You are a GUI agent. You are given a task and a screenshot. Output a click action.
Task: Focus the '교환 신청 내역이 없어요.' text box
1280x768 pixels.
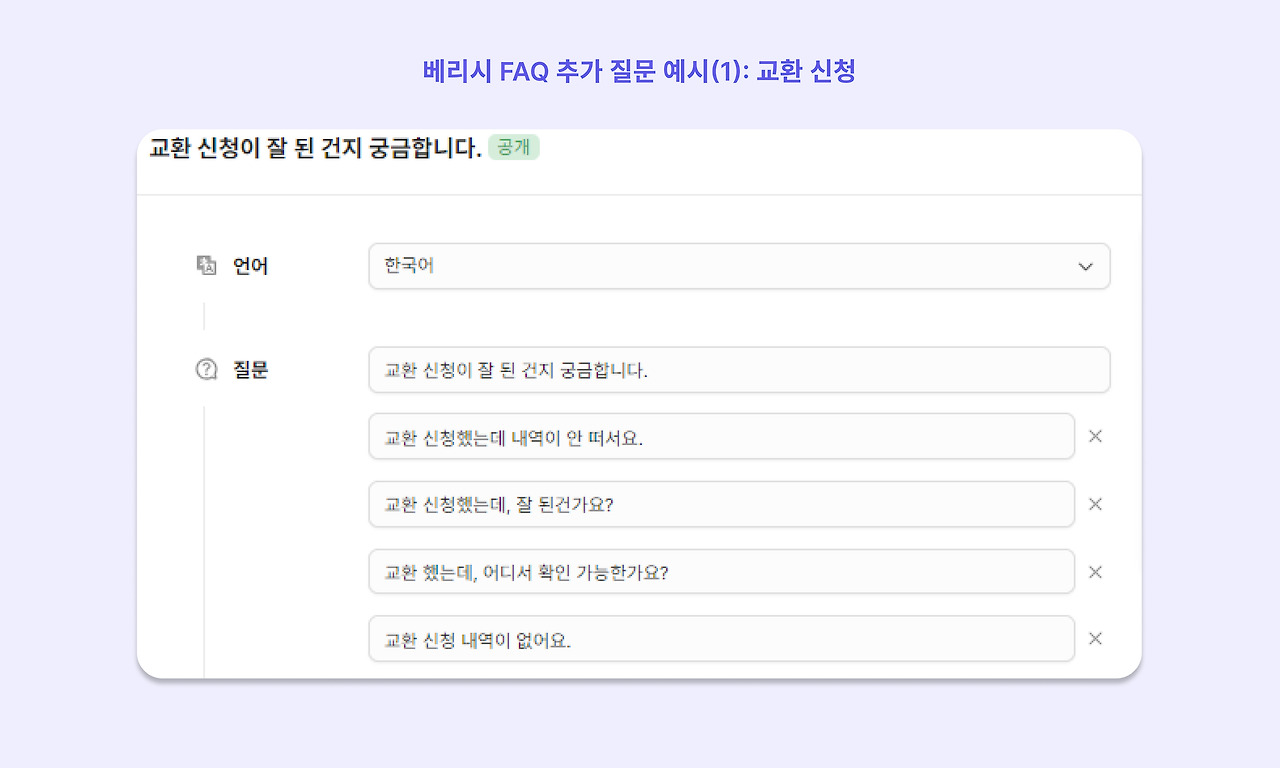721,639
